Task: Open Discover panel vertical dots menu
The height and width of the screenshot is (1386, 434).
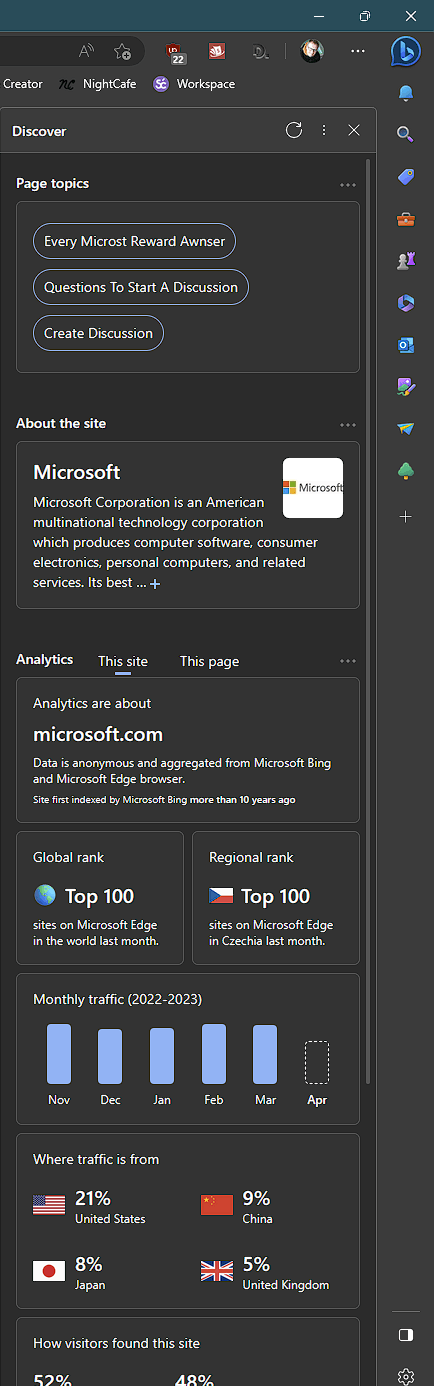Action: click(324, 130)
